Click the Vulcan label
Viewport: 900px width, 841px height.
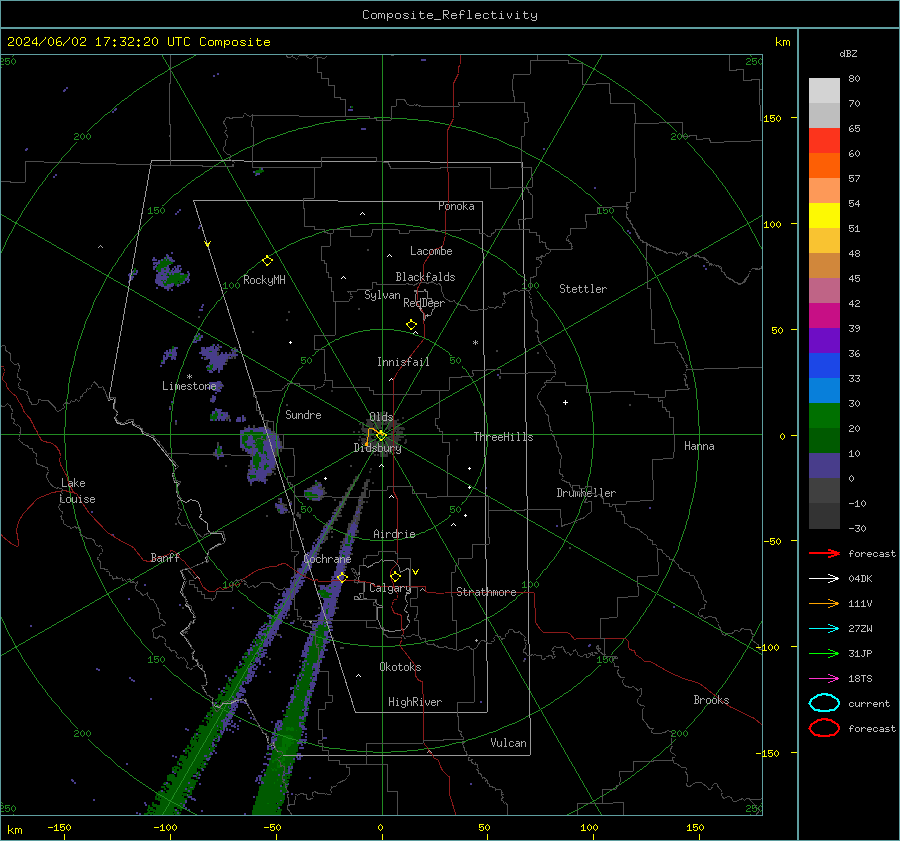pos(508,743)
